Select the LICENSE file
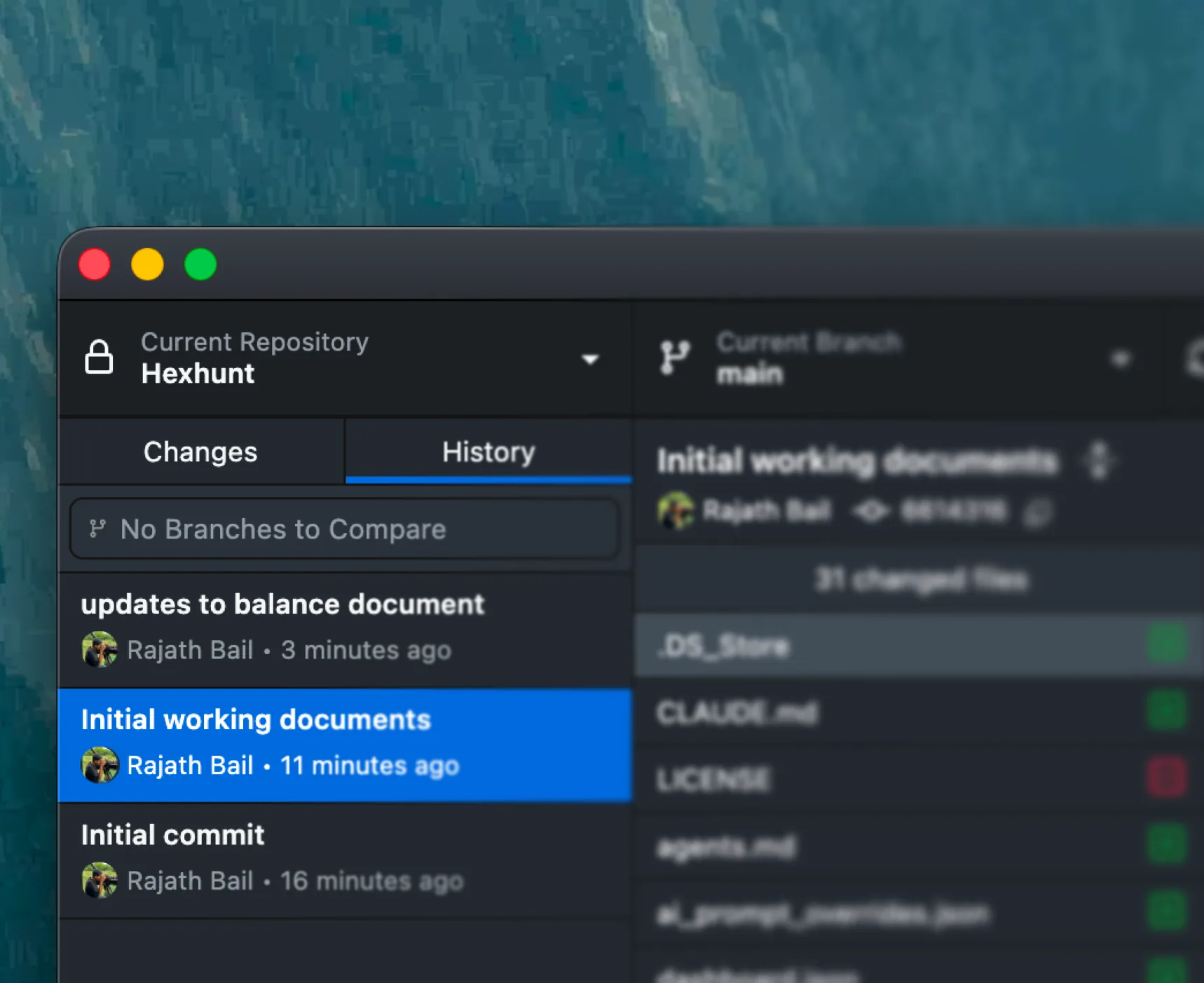 [x=919, y=779]
